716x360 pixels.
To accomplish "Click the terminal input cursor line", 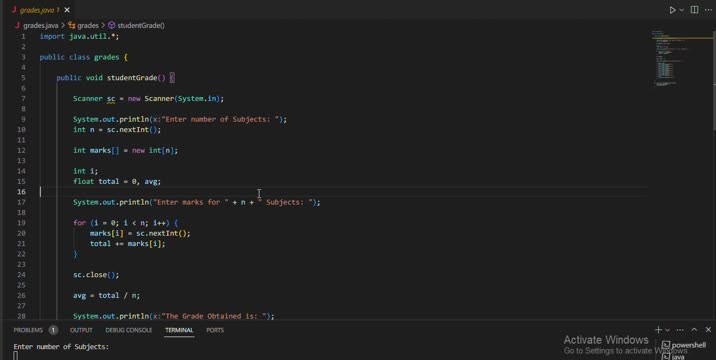I will [16, 356].
